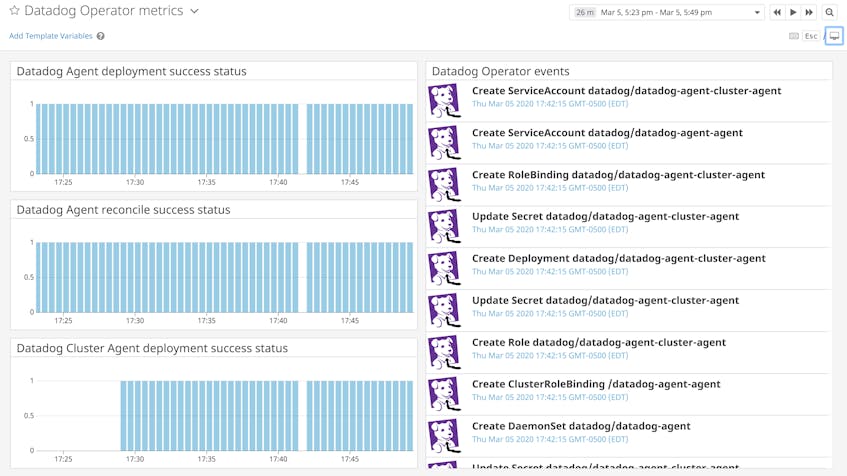The width and height of the screenshot is (847, 476).
Task: Click the Datadog logo beside Create Deployment event
Action: pos(445,267)
